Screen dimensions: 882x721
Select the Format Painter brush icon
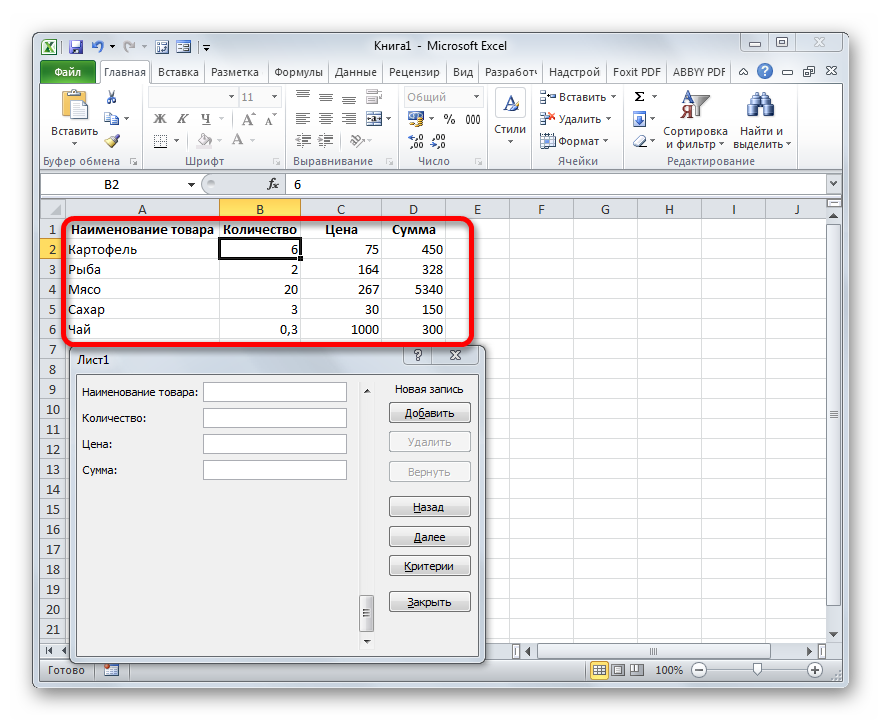coord(112,141)
